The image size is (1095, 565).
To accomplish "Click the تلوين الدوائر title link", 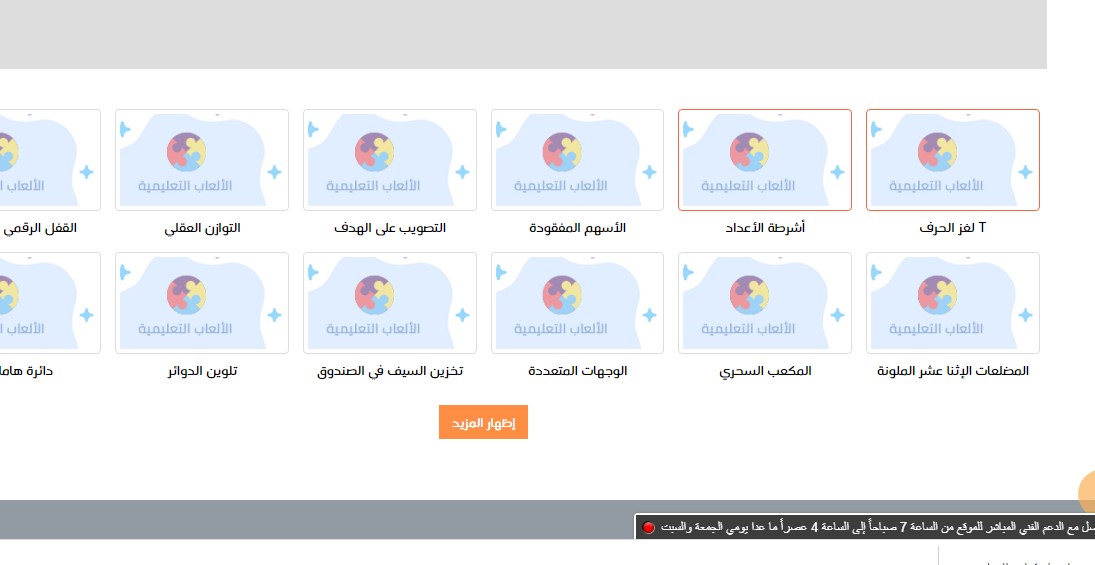I will pyautogui.click(x=202, y=371).
